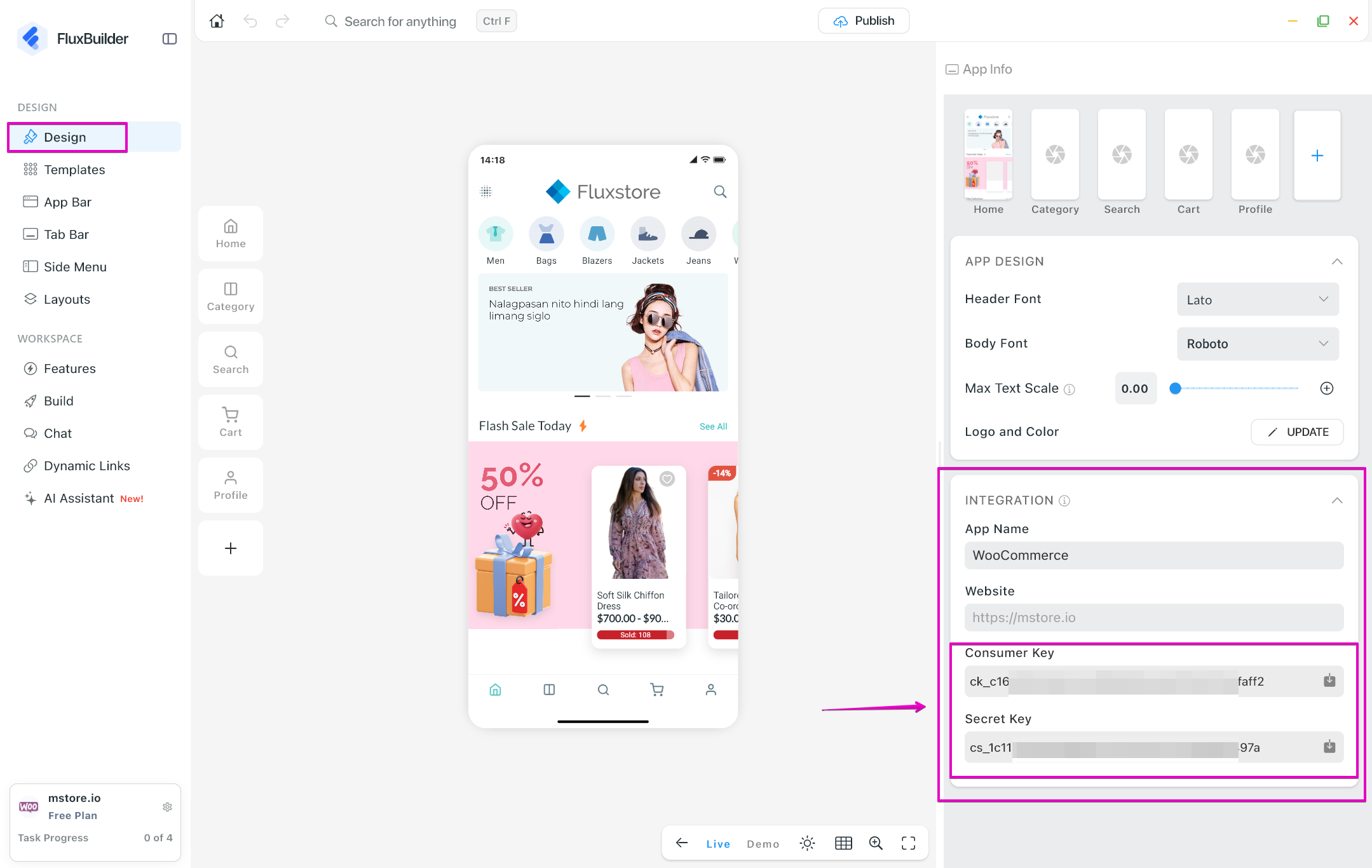Viewport: 1372px width, 868px height.
Task: Open the Header Font dropdown showing Lato
Action: (x=1258, y=299)
